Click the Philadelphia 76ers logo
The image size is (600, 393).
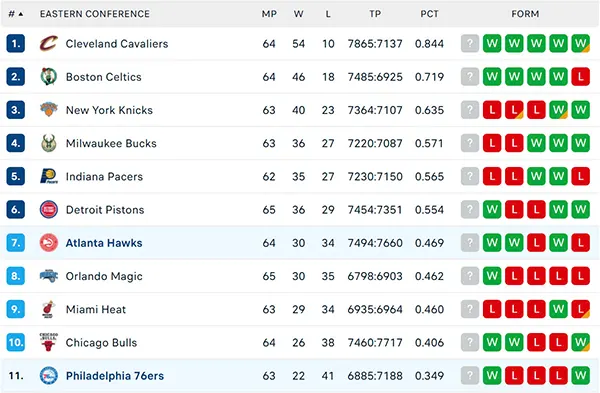point(49,375)
